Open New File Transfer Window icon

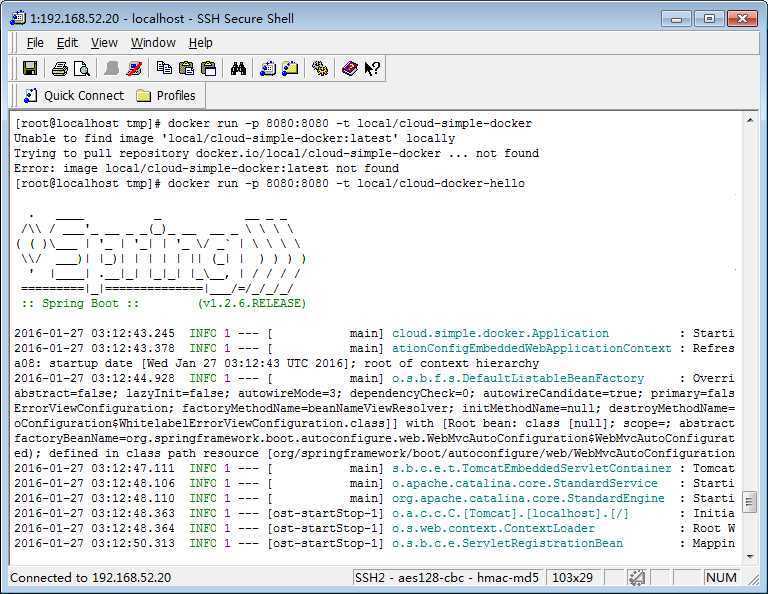(x=290, y=68)
